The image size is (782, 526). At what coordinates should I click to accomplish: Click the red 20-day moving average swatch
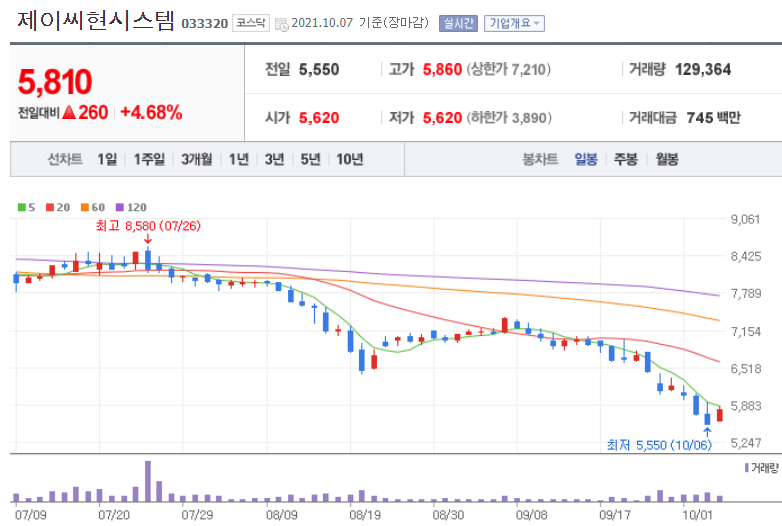[x=50, y=207]
